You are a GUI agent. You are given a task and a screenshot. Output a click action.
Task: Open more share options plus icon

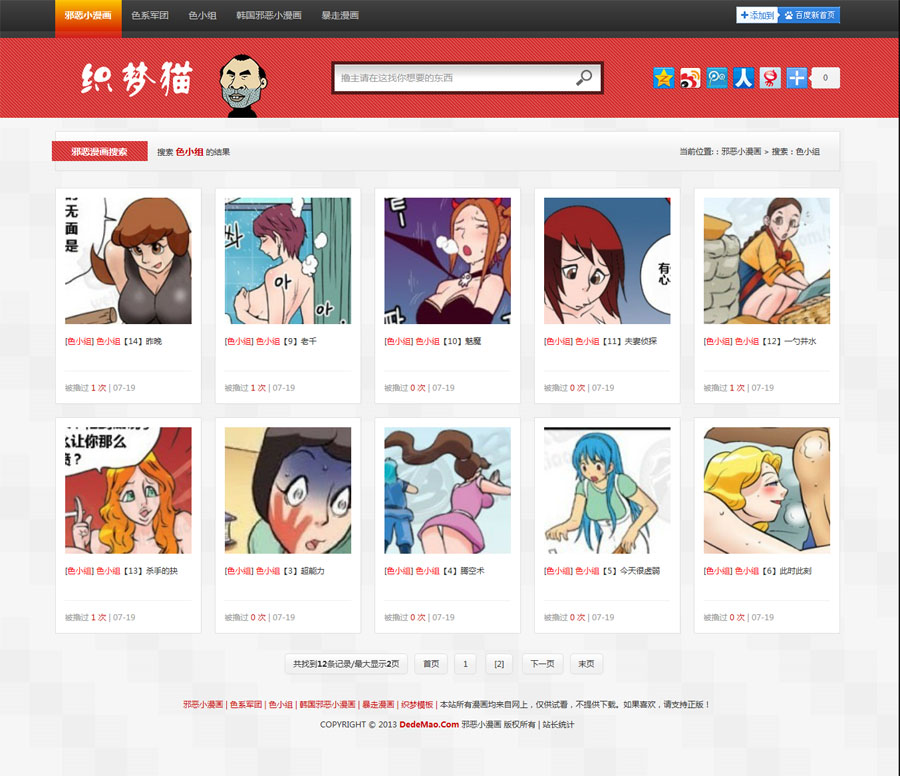click(x=796, y=78)
